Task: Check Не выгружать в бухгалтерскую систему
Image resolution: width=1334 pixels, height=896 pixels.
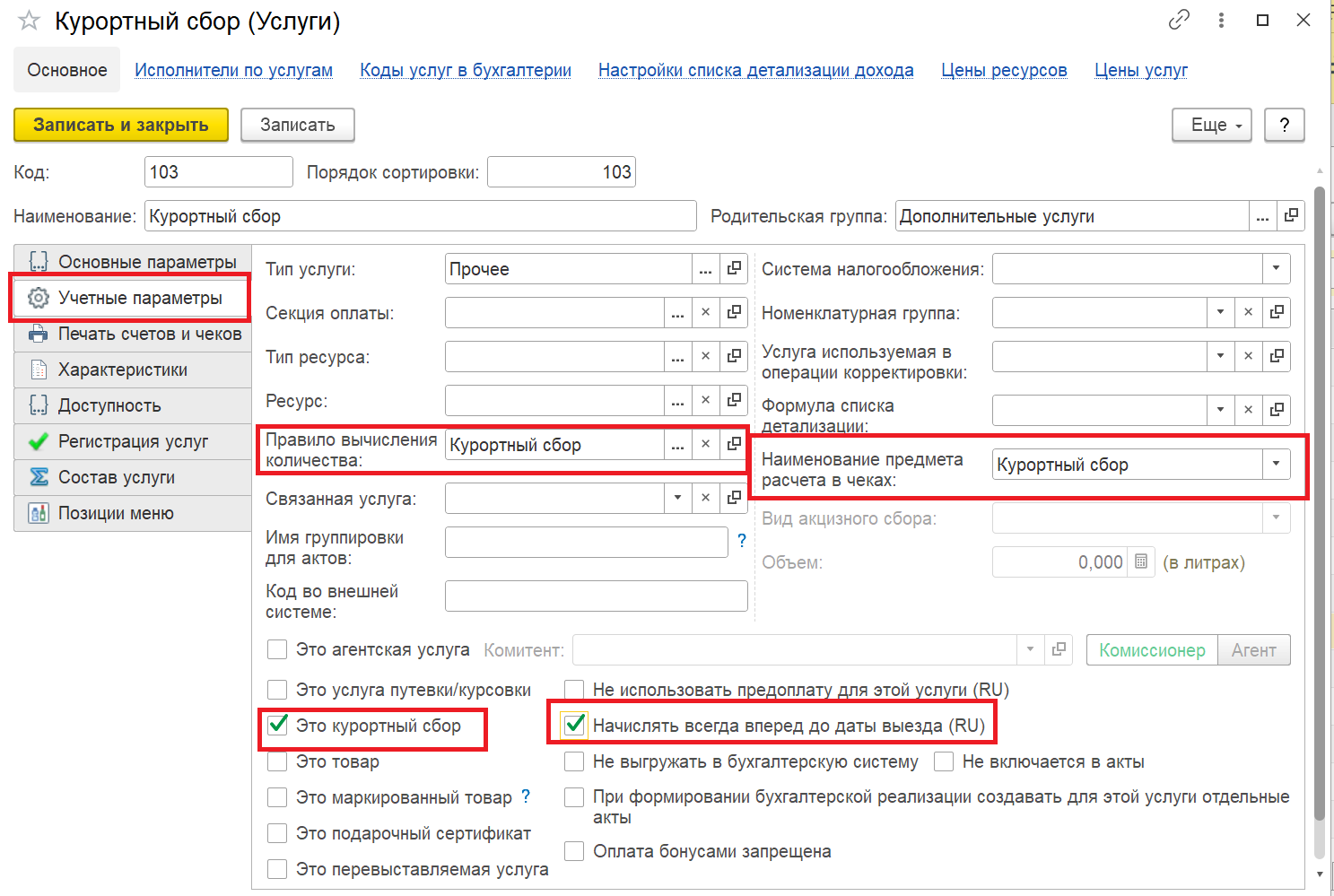Action: [574, 761]
